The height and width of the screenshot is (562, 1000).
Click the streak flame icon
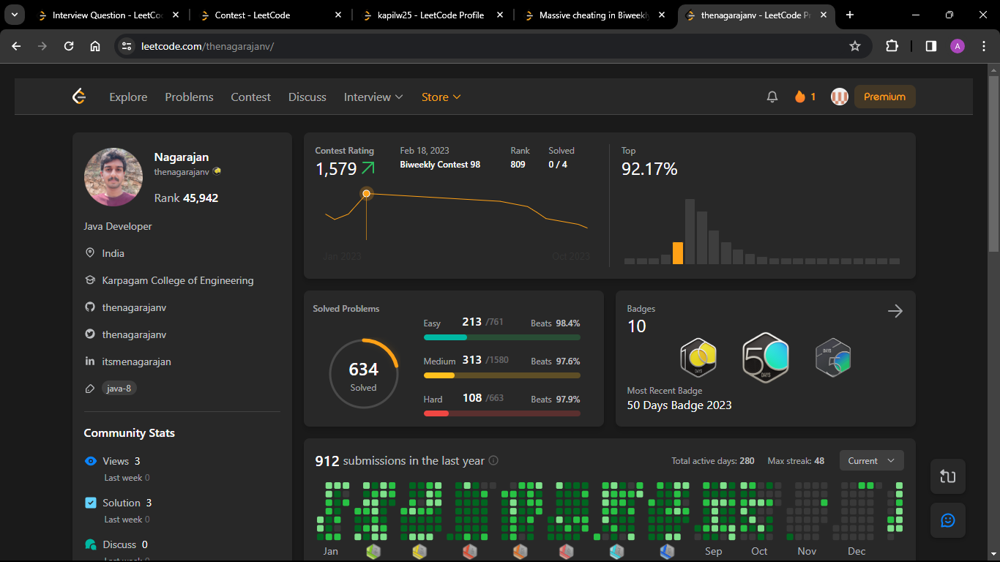[x=800, y=97]
